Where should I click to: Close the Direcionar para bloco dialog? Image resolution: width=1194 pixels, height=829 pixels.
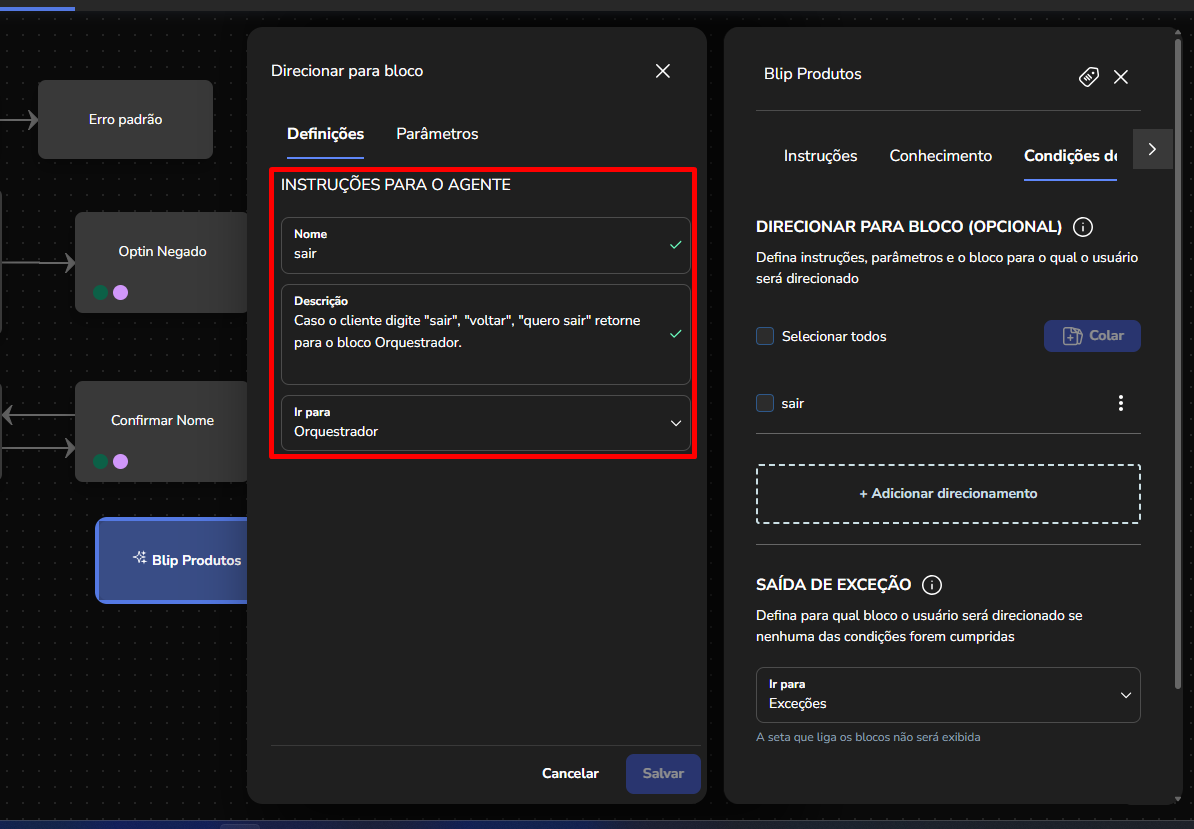(662, 71)
